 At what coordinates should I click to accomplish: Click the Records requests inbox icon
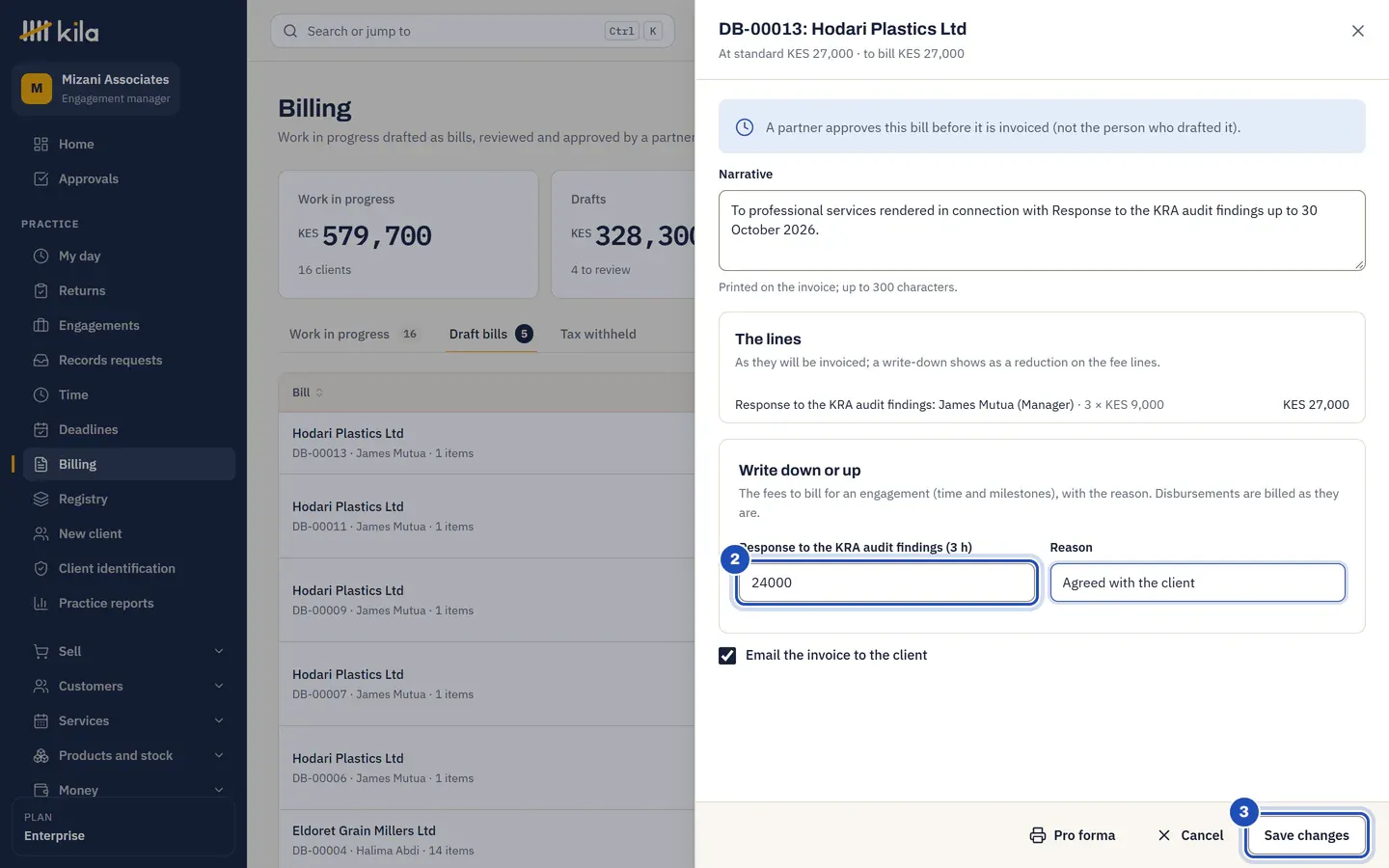point(41,360)
